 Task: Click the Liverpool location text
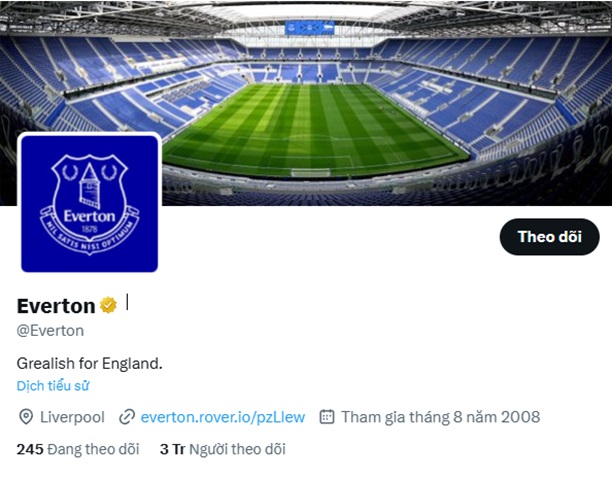point(72,417)
